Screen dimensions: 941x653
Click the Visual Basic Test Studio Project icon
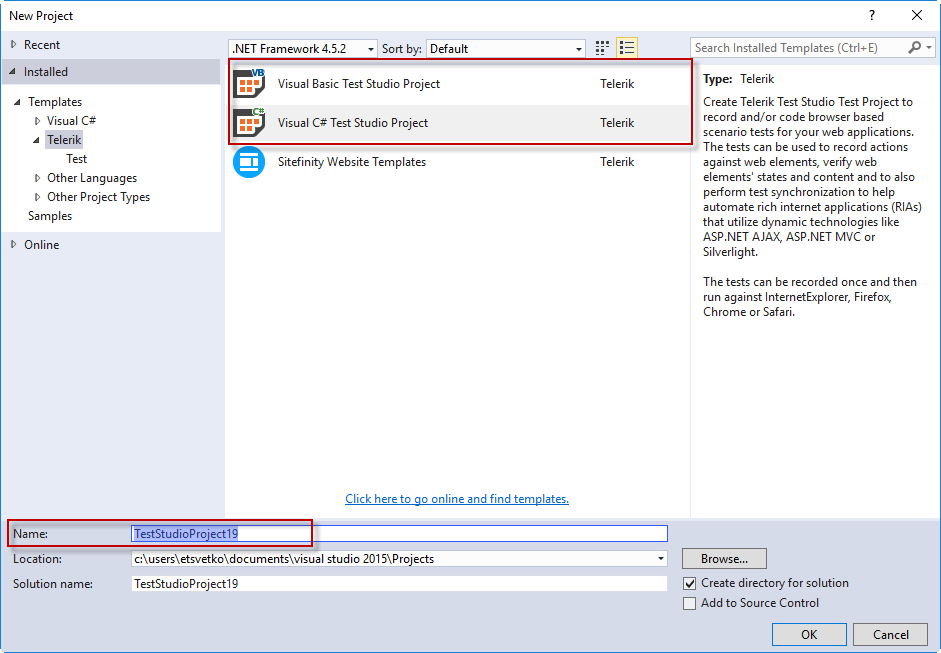pyautogui.click(x=249, y=83)
